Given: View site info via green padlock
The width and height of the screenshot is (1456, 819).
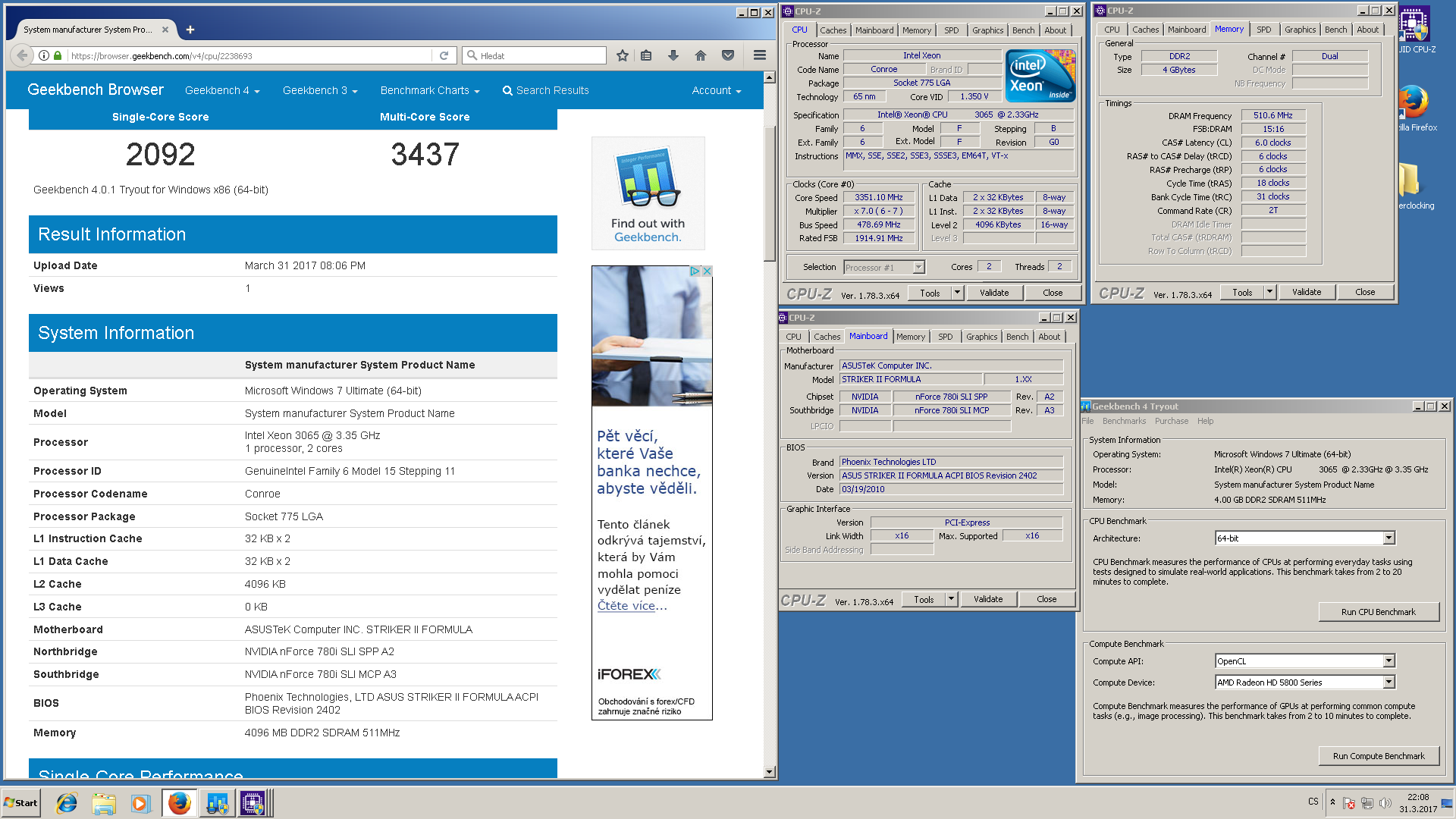Looking at the screenshot, I should (58, 55).
